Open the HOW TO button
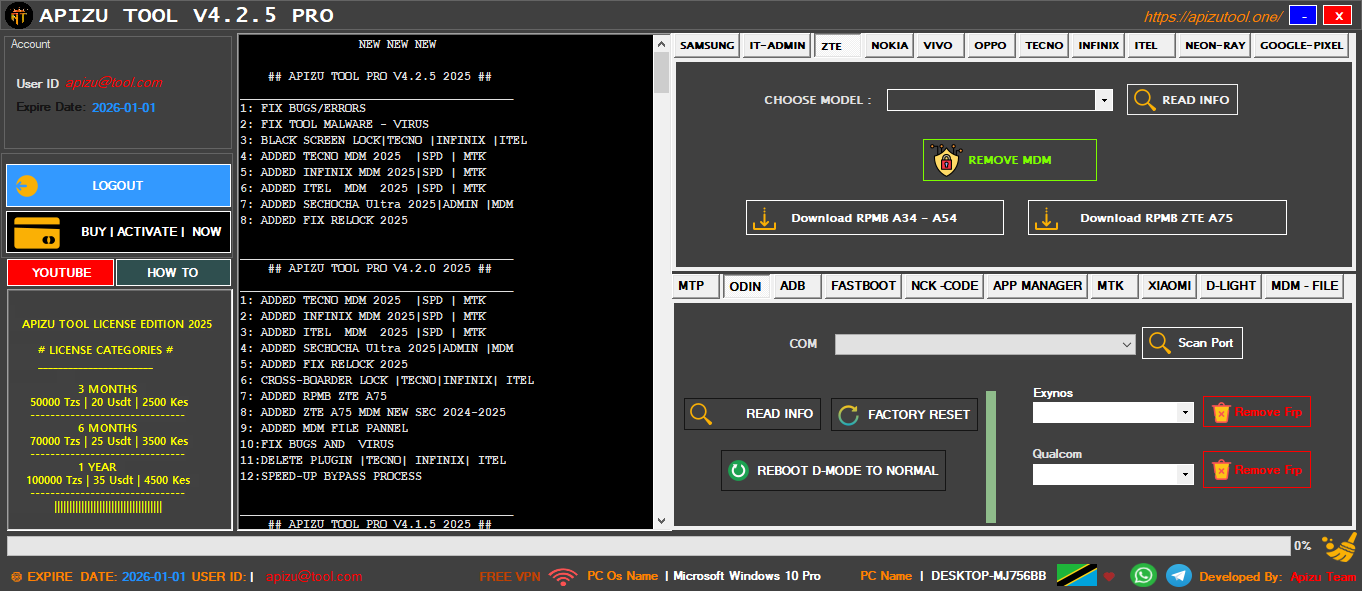The height and width of the screenshot is (591, 1362). [x=173, y=273]
